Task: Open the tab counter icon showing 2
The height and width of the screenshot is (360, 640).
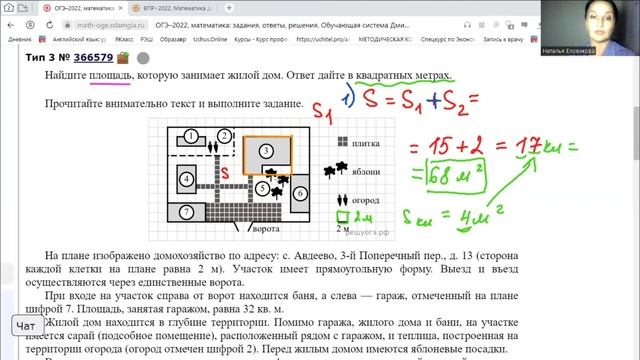Action: 8,7
